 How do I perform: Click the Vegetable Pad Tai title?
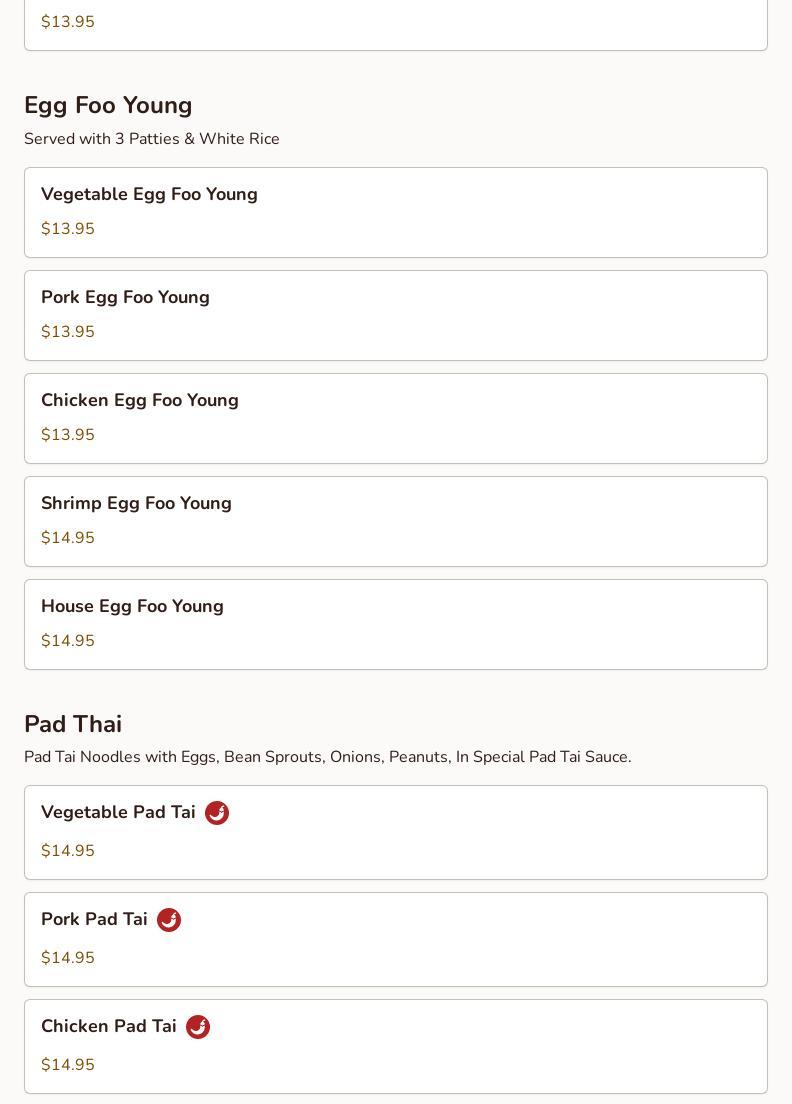coord(118,812)
